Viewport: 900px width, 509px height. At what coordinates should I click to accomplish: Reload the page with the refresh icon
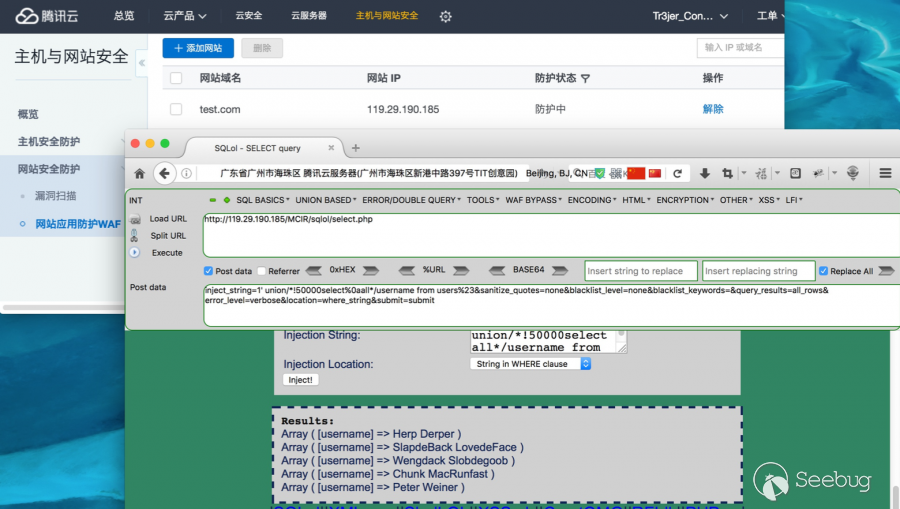[x=677, y=173]
